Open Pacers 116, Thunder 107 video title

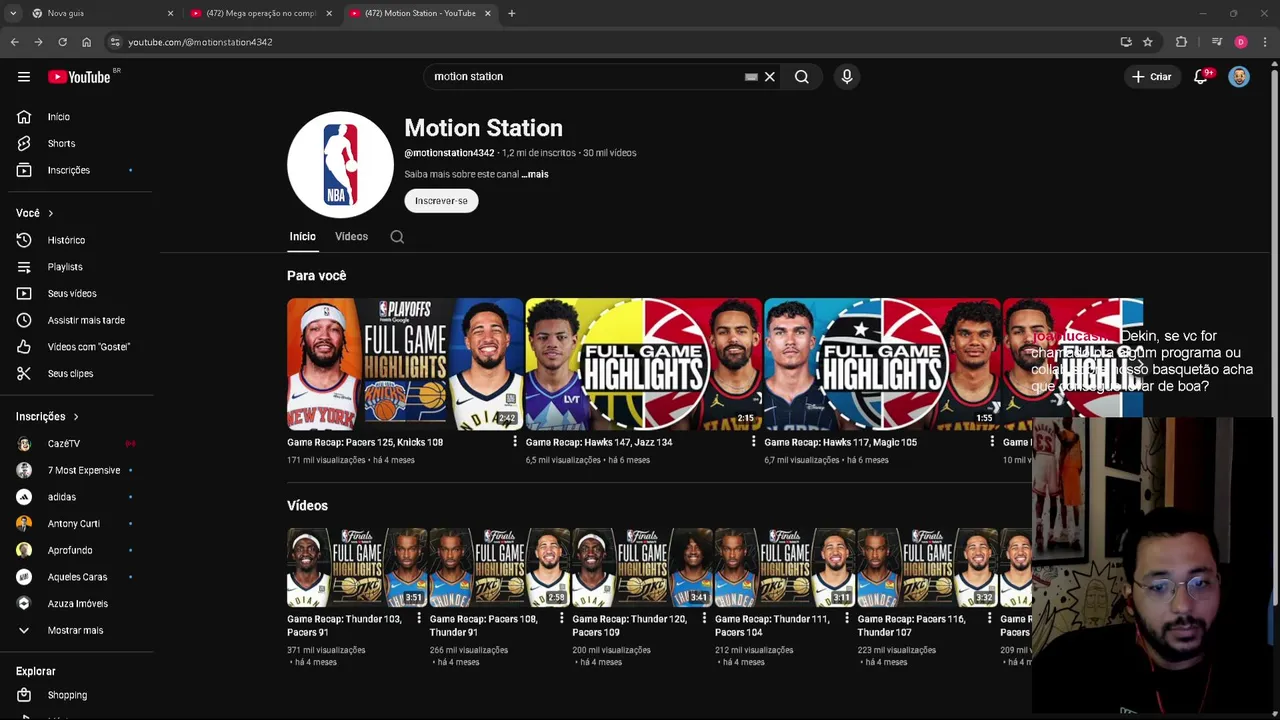(911, 625)
